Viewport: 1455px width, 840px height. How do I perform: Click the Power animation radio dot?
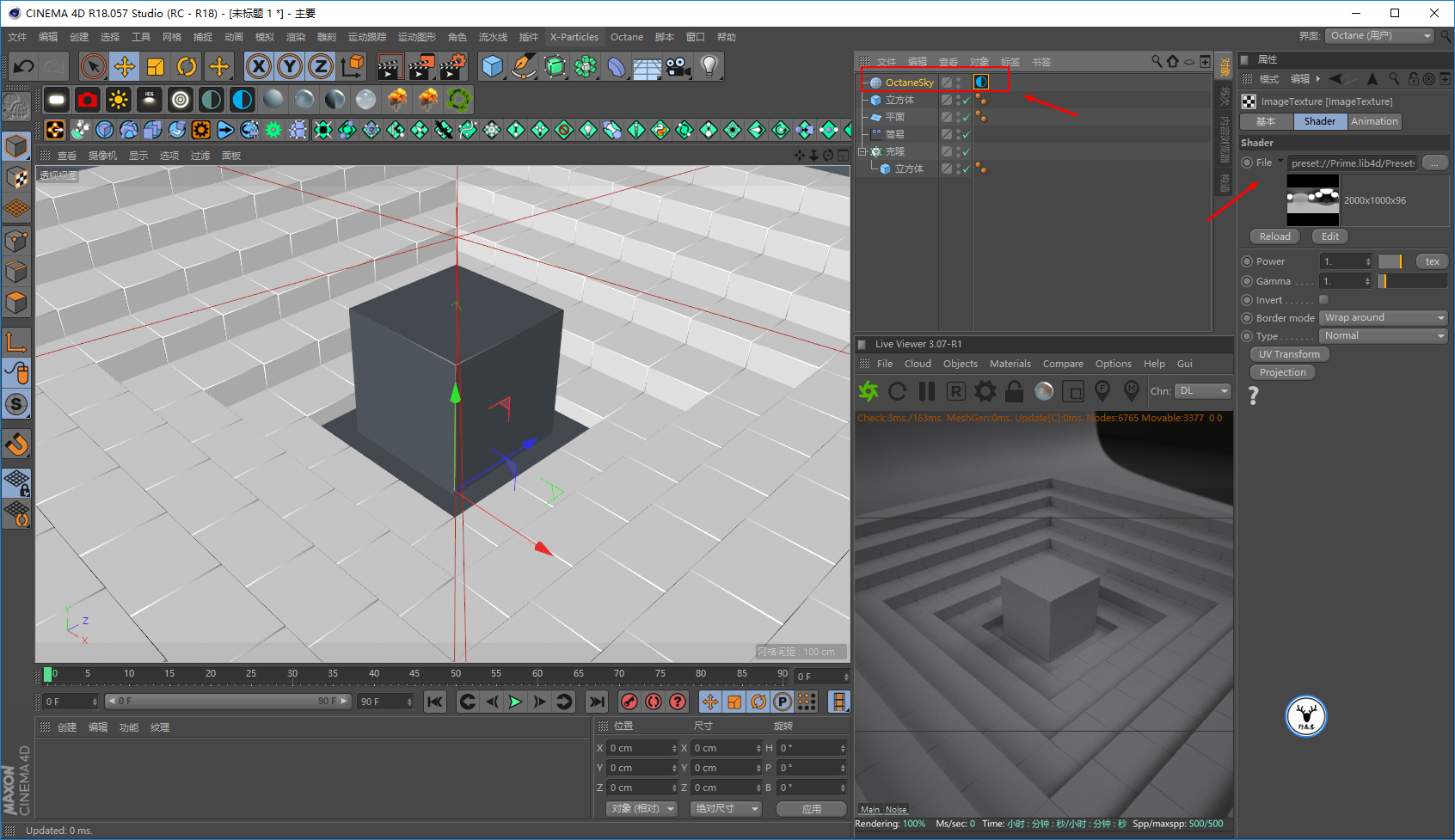click(x=1247, y=261)
